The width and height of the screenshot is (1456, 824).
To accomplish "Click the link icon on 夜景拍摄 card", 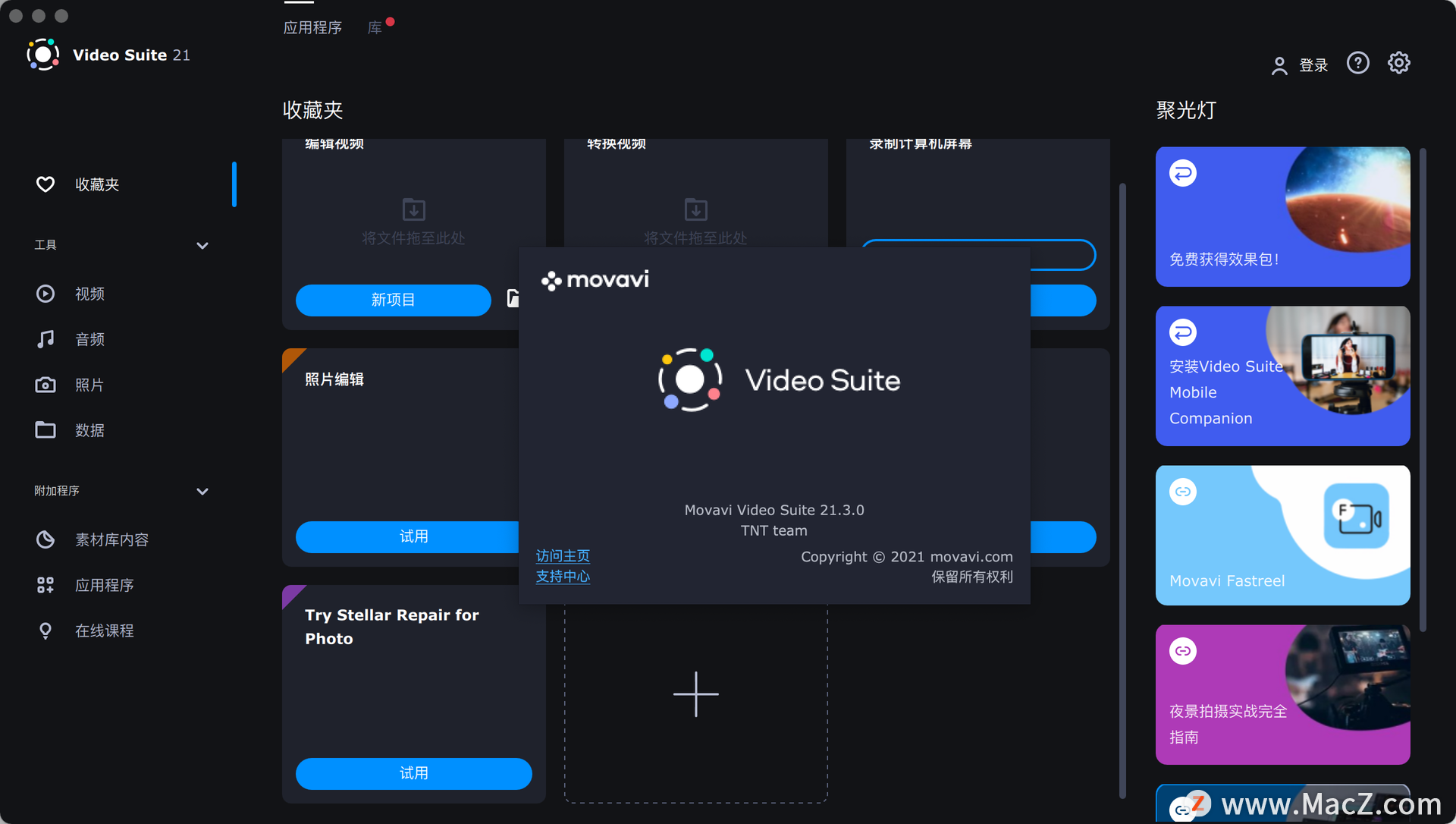I will [1183, 651].
